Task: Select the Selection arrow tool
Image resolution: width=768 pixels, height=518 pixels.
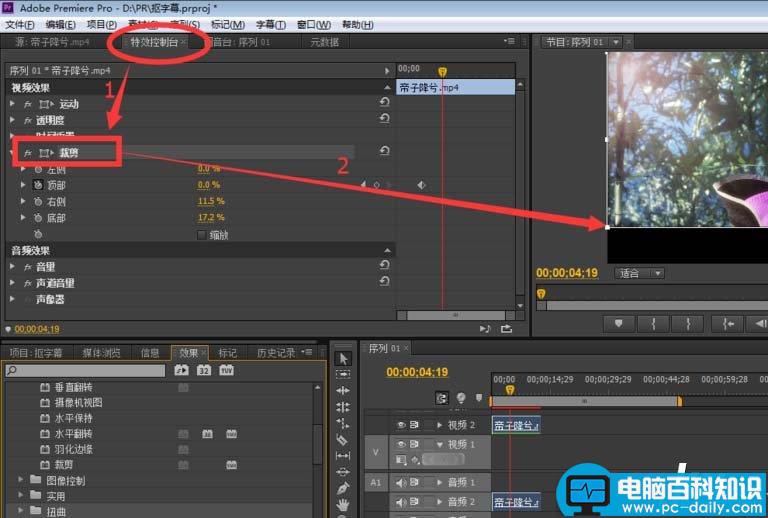Action: click(343, 359)
